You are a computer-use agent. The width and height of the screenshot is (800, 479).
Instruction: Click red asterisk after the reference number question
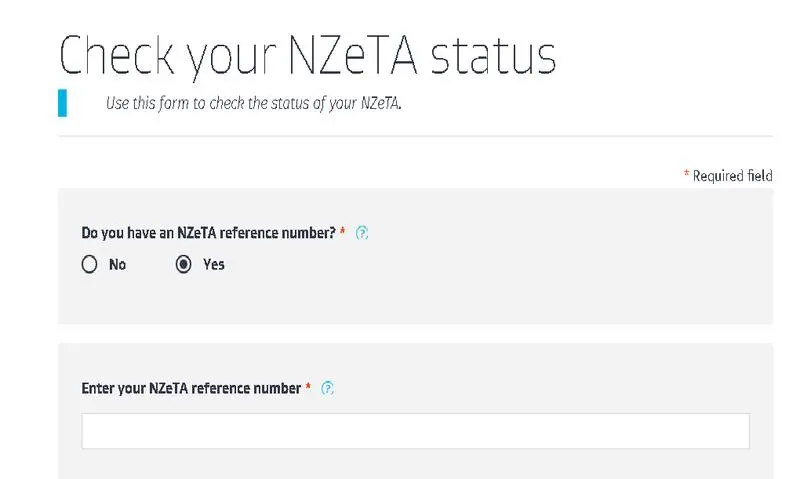tap(343, 232)
